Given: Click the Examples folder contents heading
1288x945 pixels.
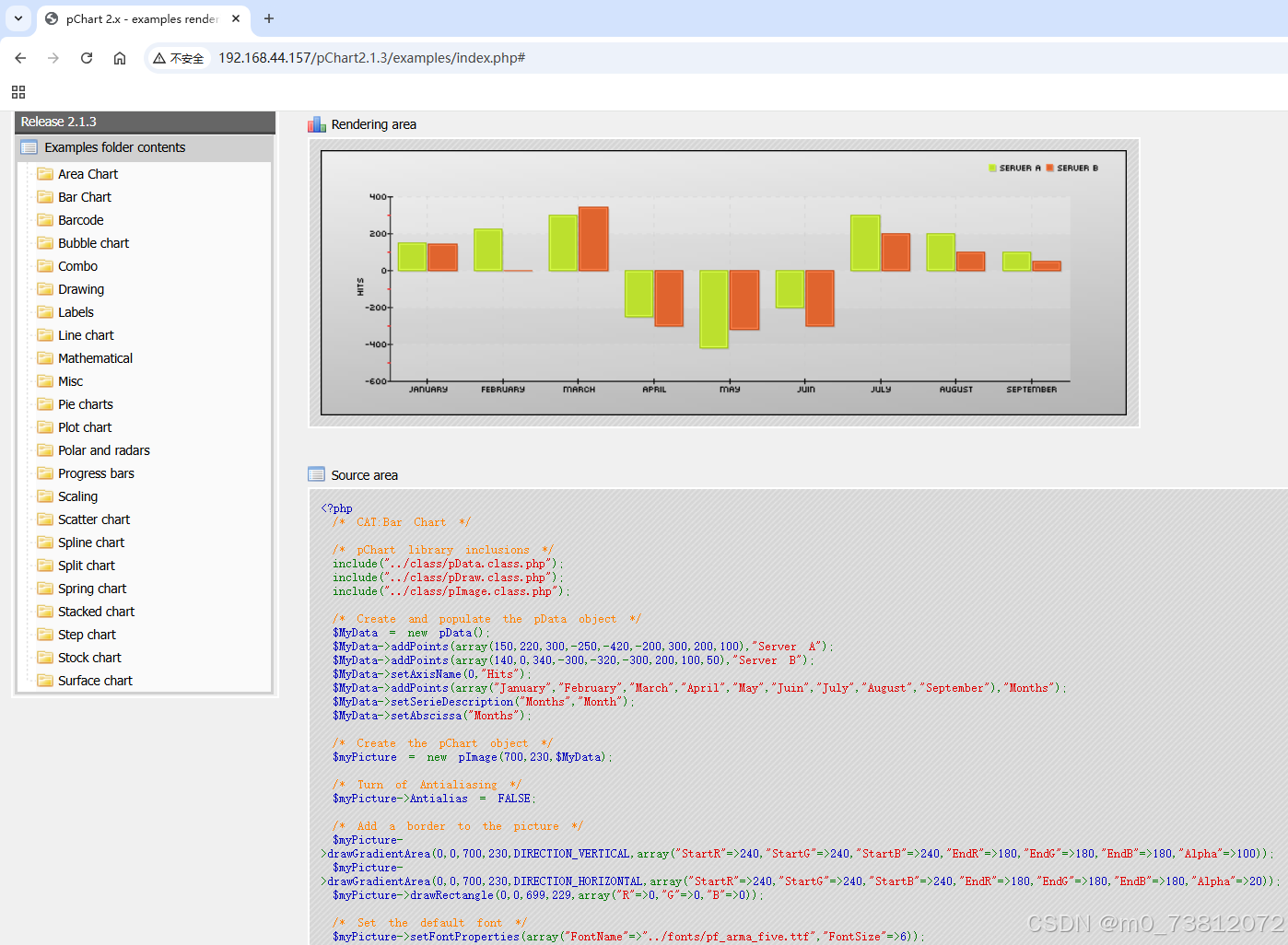Looking at the screenshot, I should click(115, 147).
